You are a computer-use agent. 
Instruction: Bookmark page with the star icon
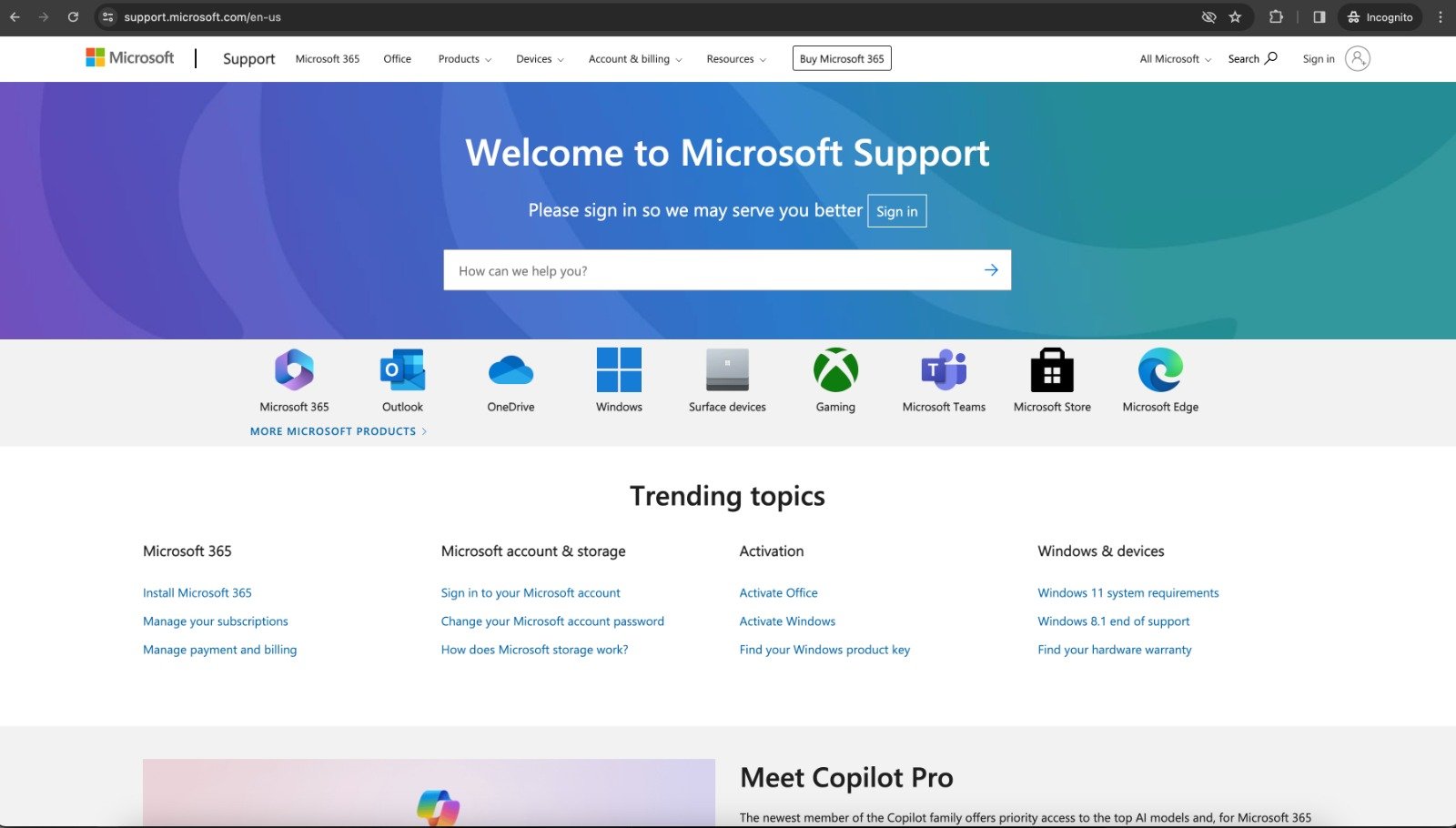pyautogui.click(x=1235, y=17)
